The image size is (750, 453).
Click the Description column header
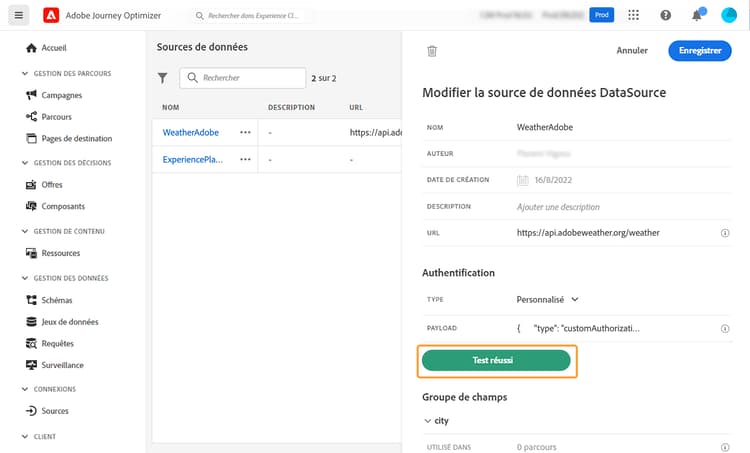291,107
